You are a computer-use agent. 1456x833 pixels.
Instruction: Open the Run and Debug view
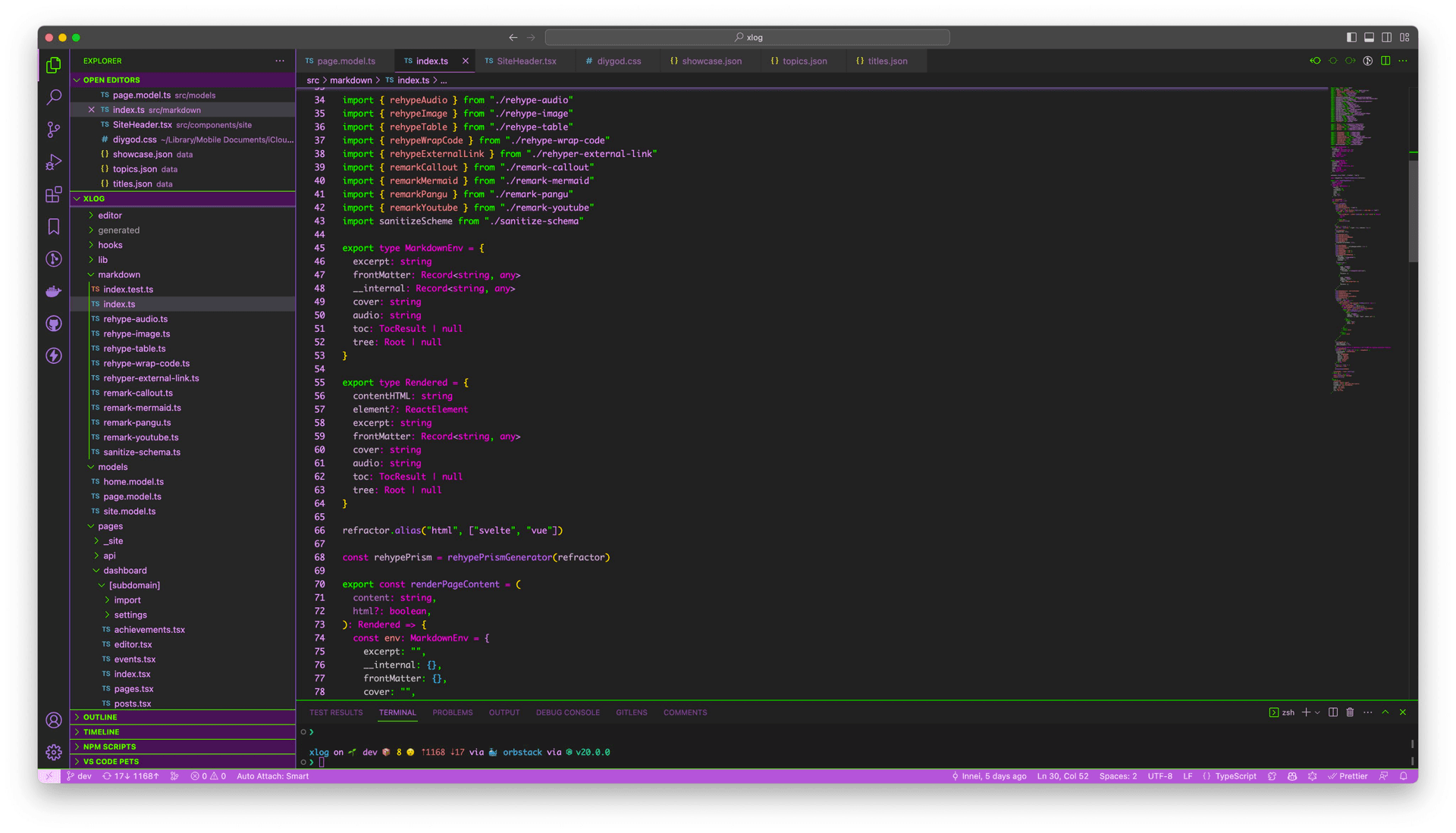pos(54,162)
